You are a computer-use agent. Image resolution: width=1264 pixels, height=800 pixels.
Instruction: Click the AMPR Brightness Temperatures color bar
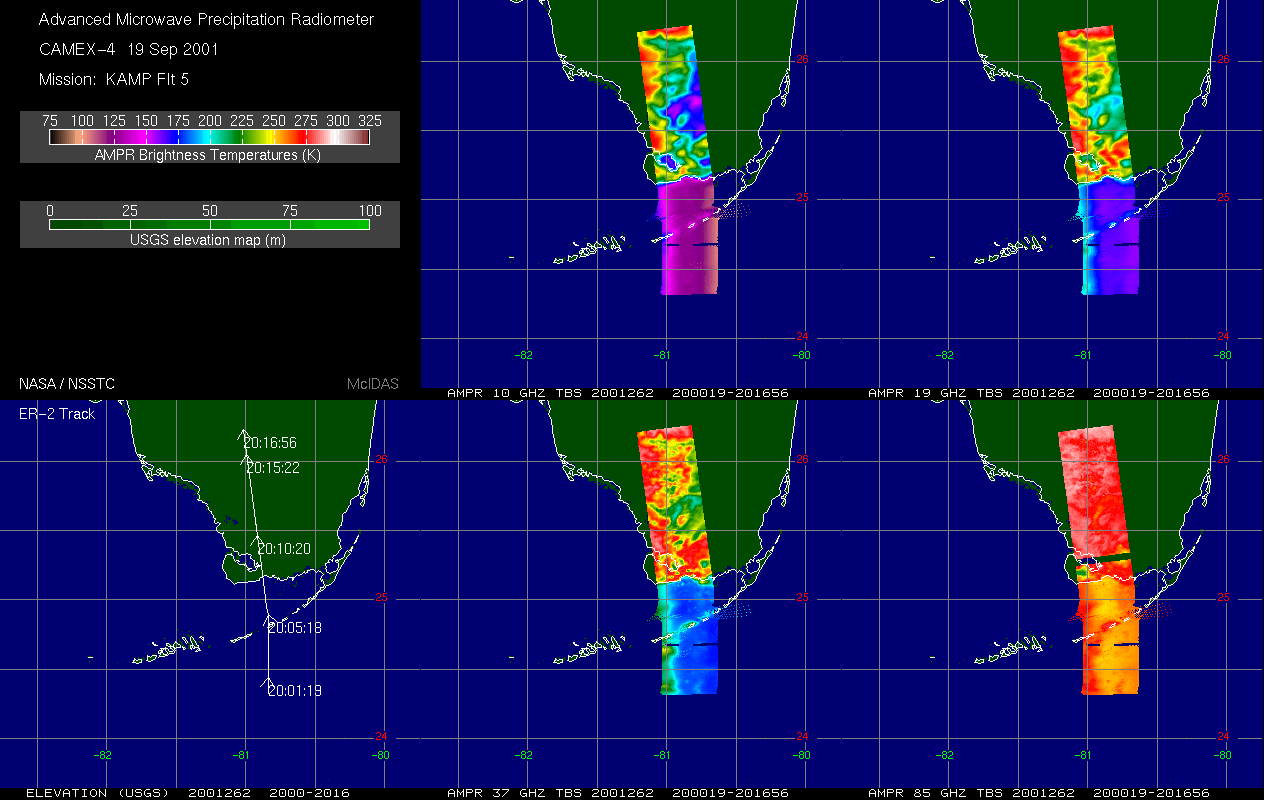pyautogui.click(x=209, y=137)
